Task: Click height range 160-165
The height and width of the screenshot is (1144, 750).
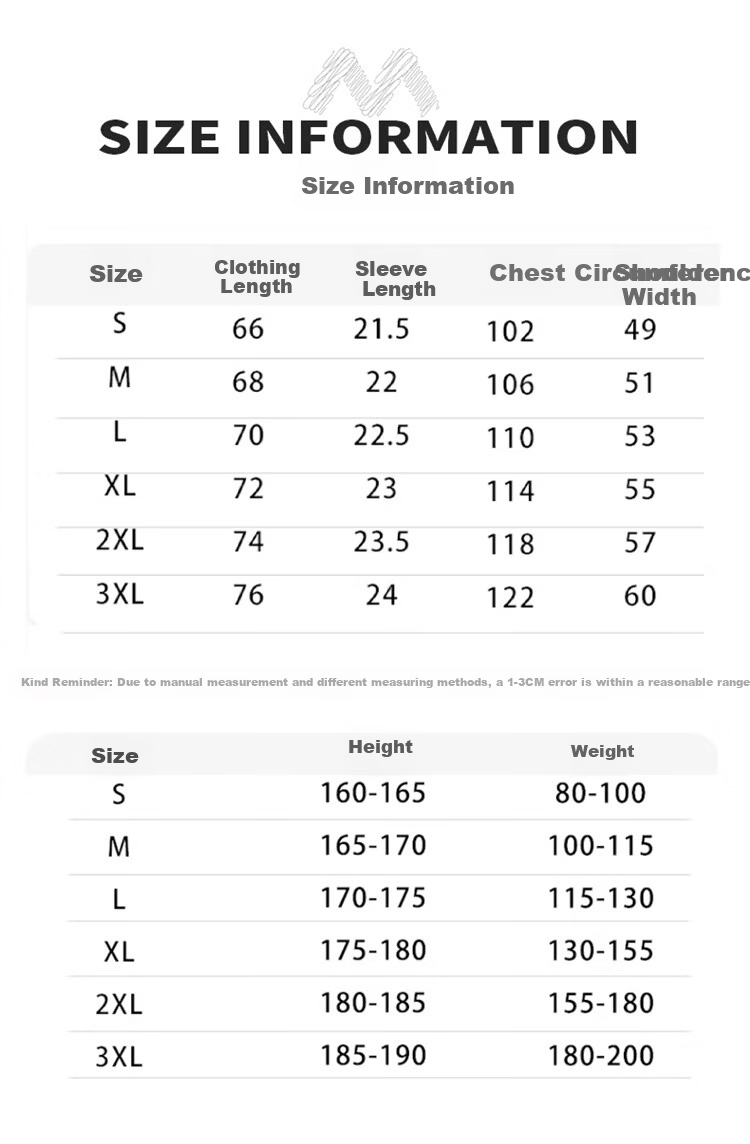Action: click(x=373, y=792)
